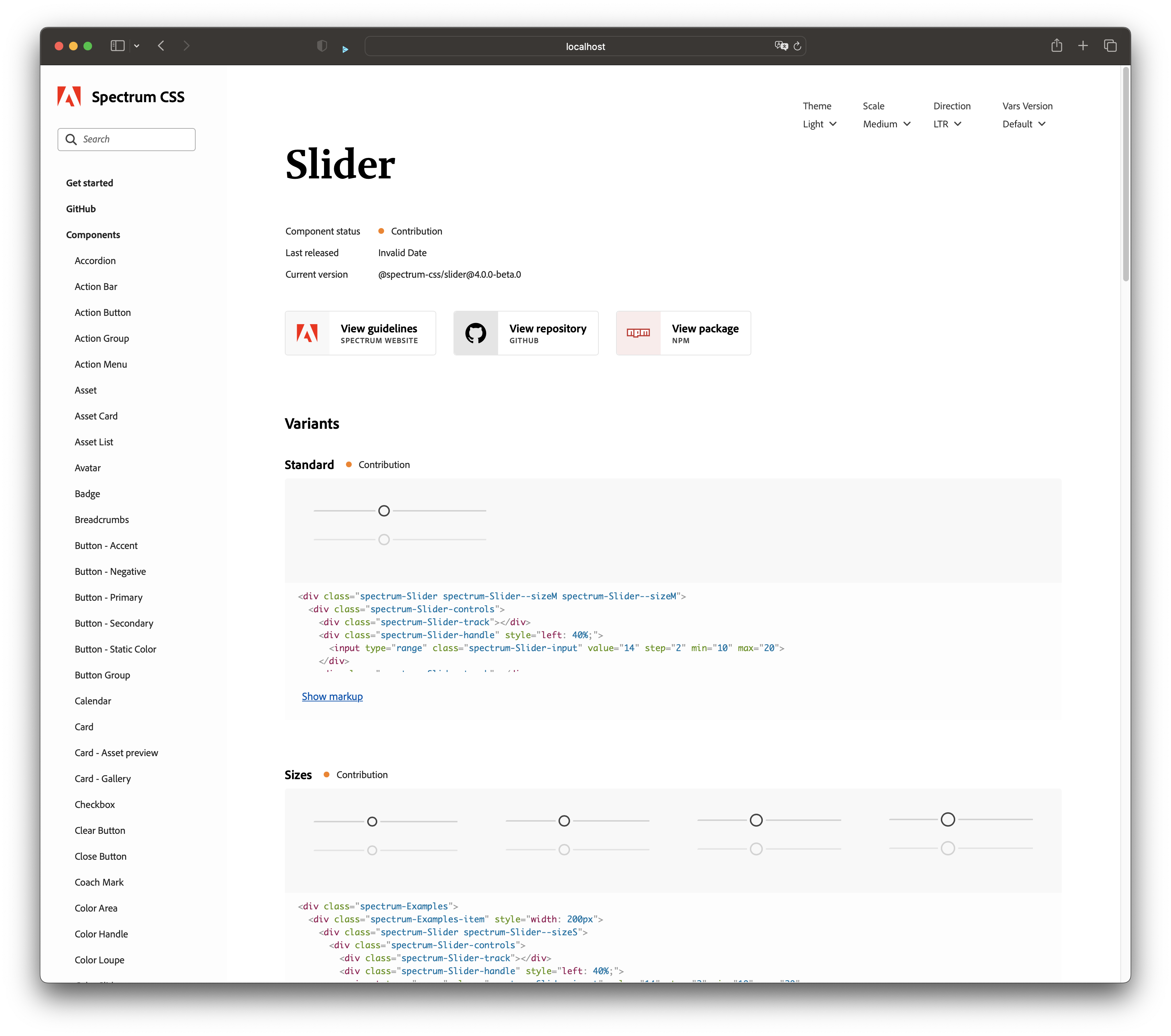Click the browser back arrow

pyautogui.click(x=161, y=46)
